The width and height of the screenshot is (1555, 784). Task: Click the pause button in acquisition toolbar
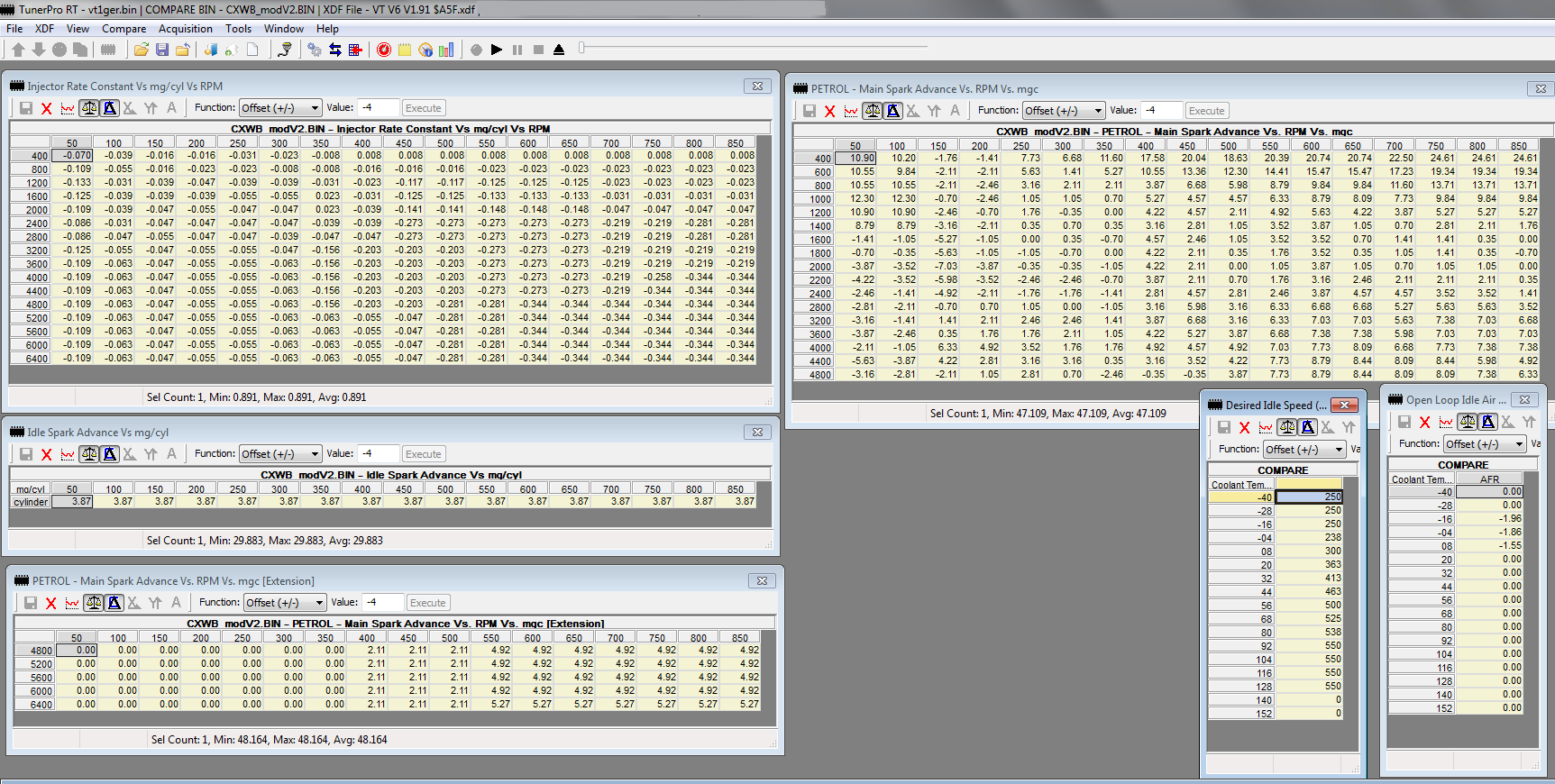pos(517,50)
